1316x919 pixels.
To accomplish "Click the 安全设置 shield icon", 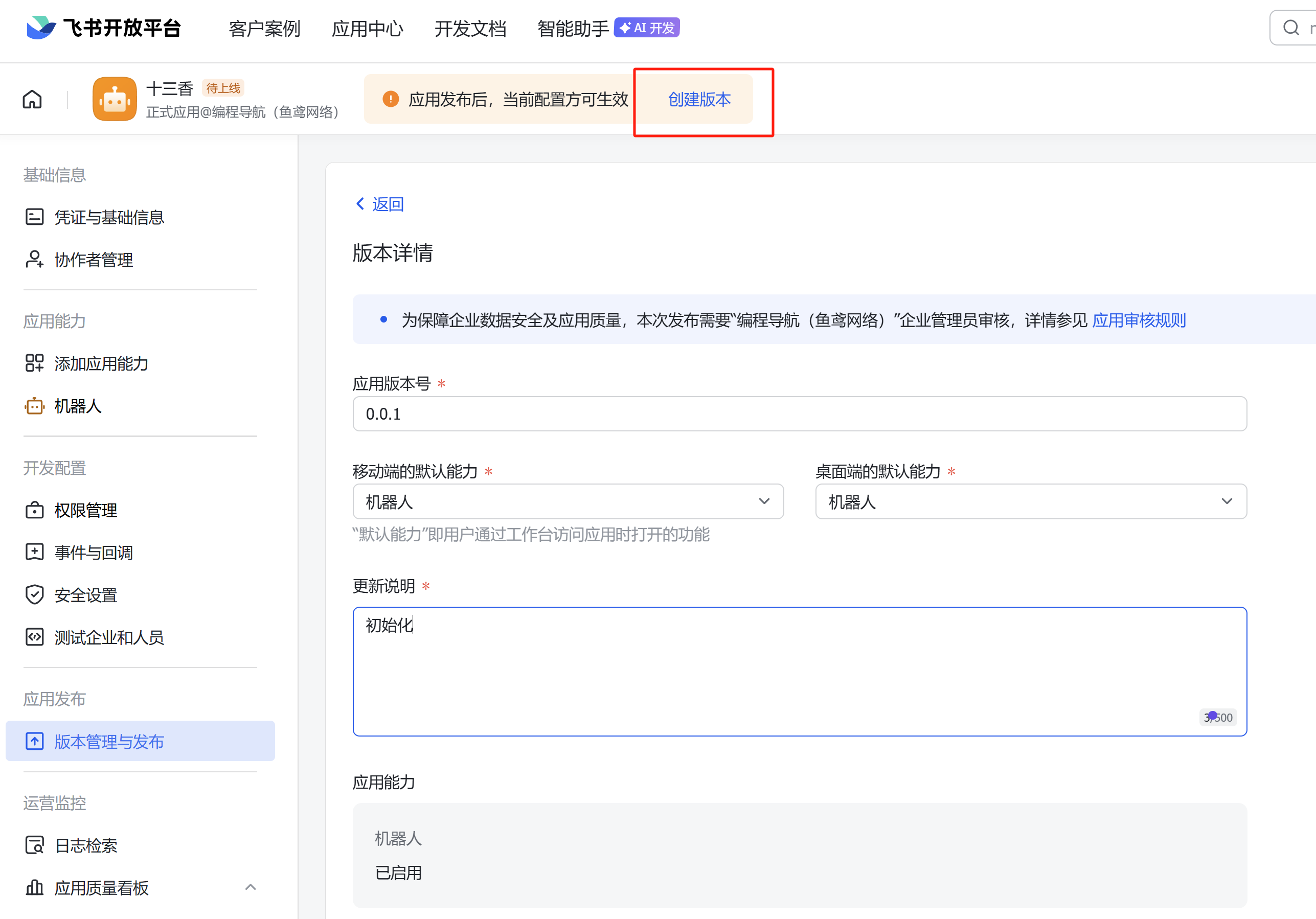I will click(x=34, y=595).
